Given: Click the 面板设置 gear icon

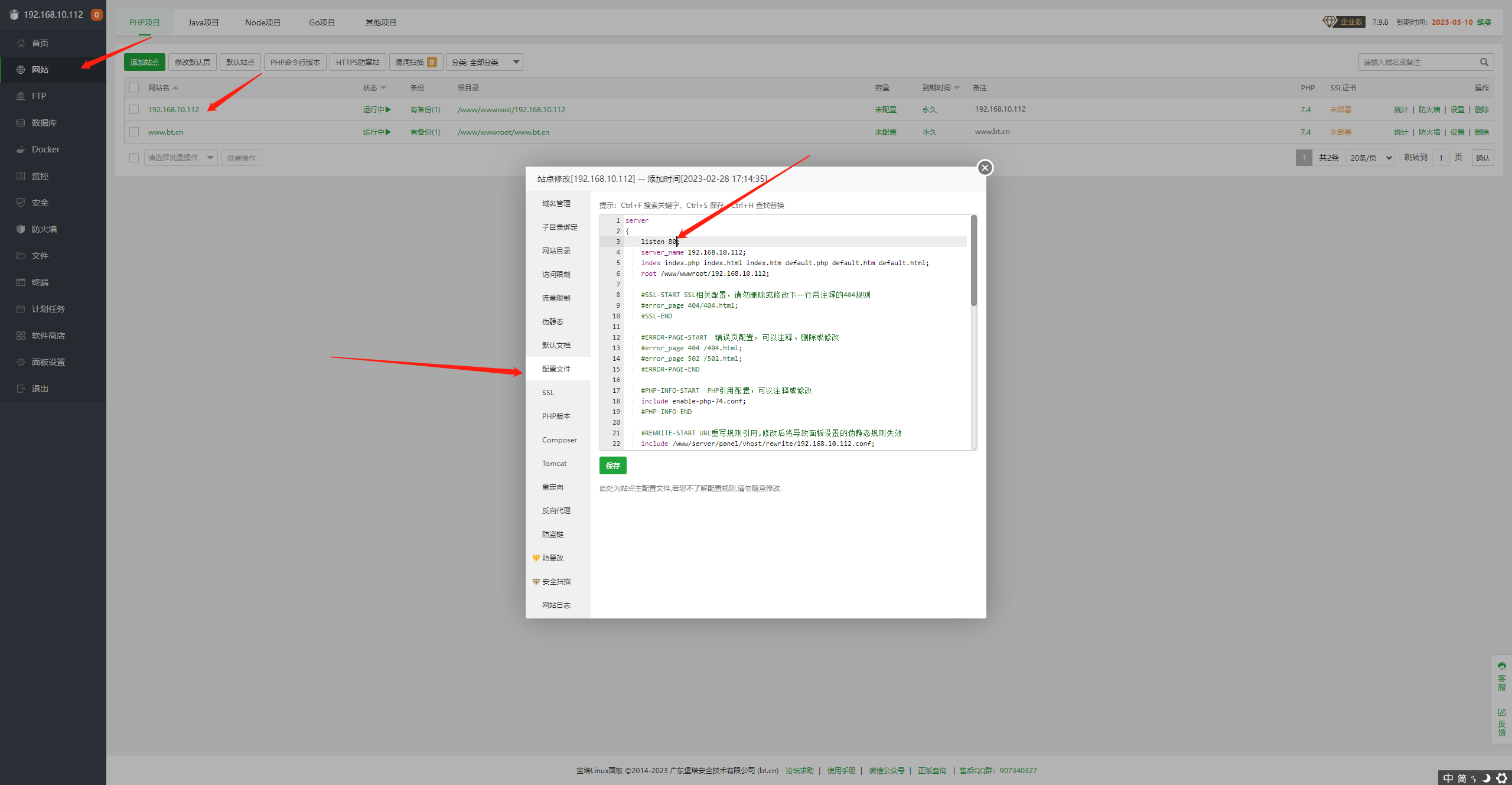Looking at the screenshot, I should (21, 362).
